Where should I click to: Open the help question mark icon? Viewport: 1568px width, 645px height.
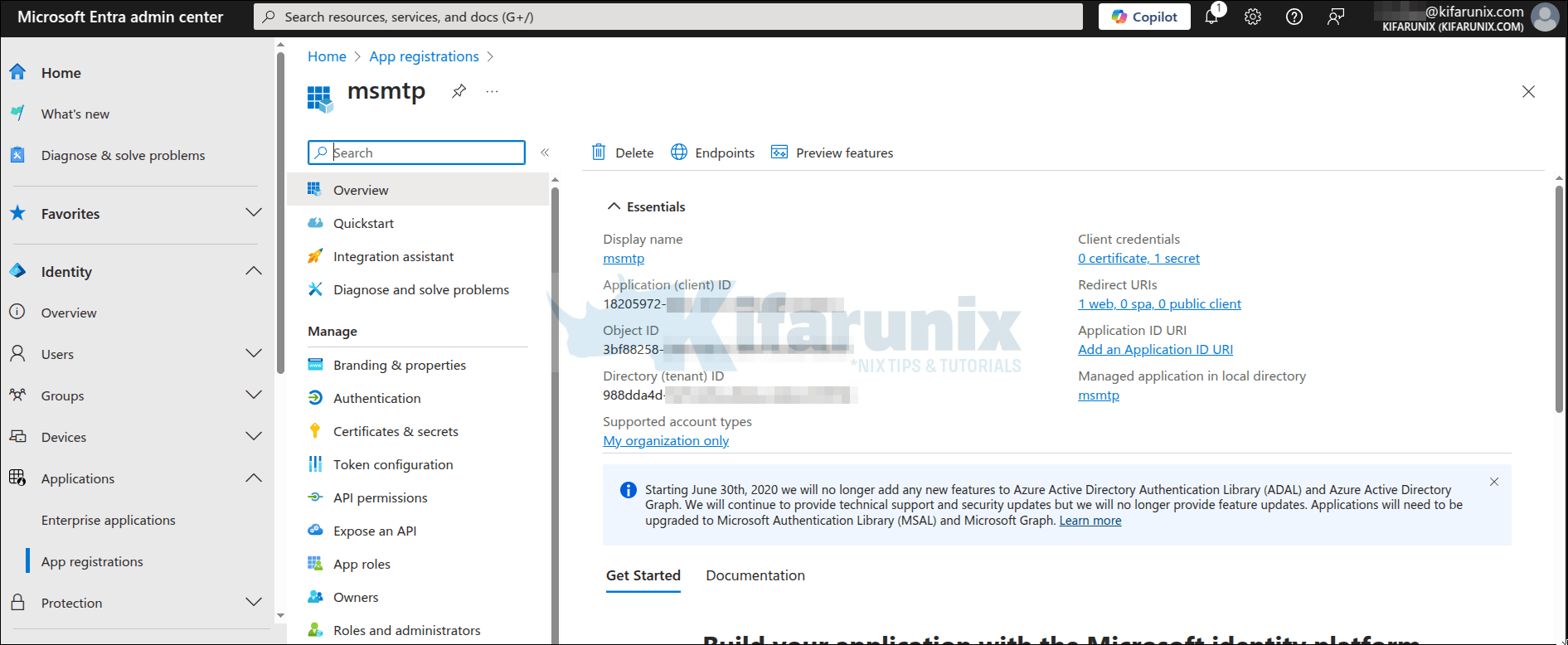(x=1294, y=17)
